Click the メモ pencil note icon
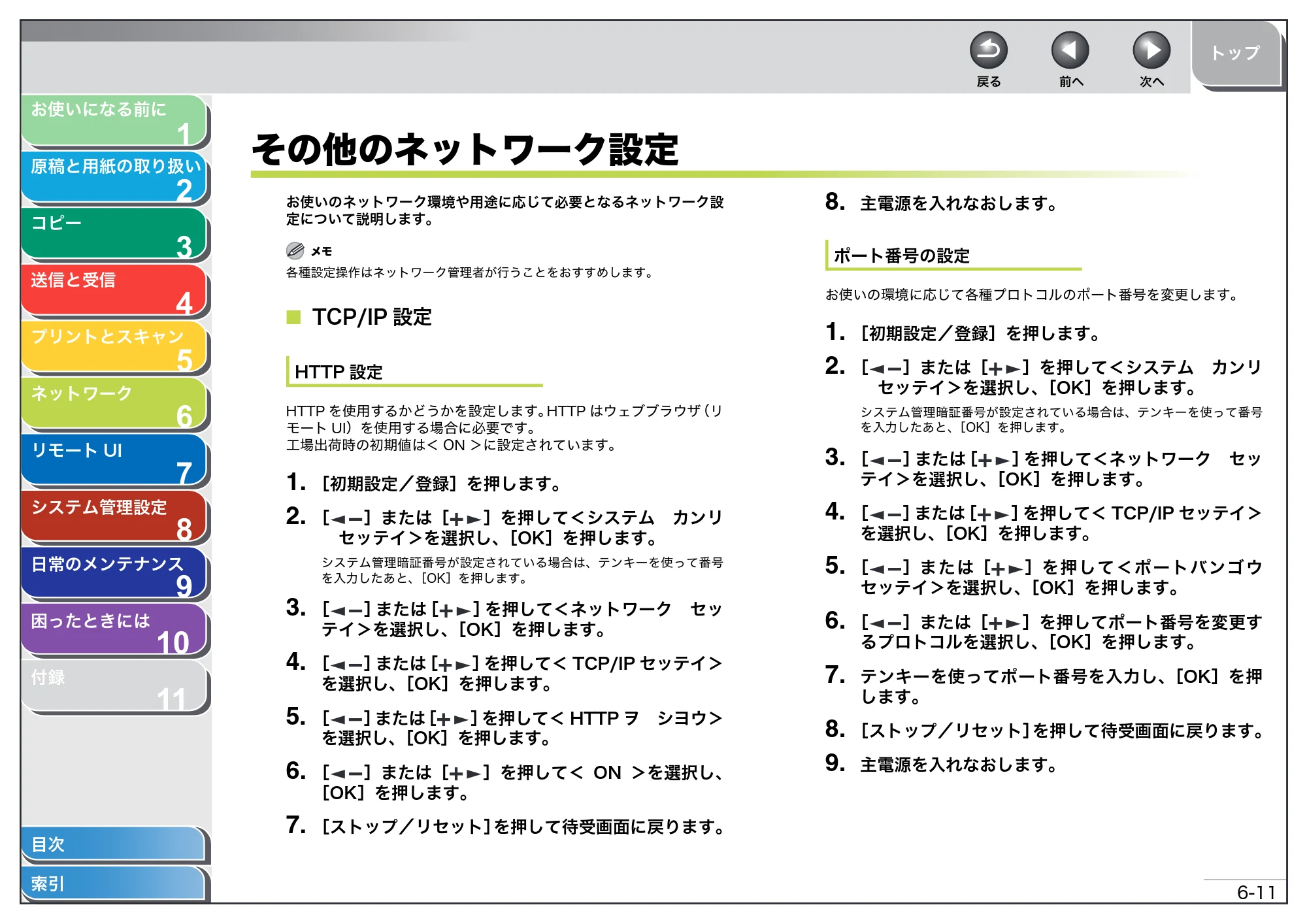Screen dimensions: 1307x924 295,251
